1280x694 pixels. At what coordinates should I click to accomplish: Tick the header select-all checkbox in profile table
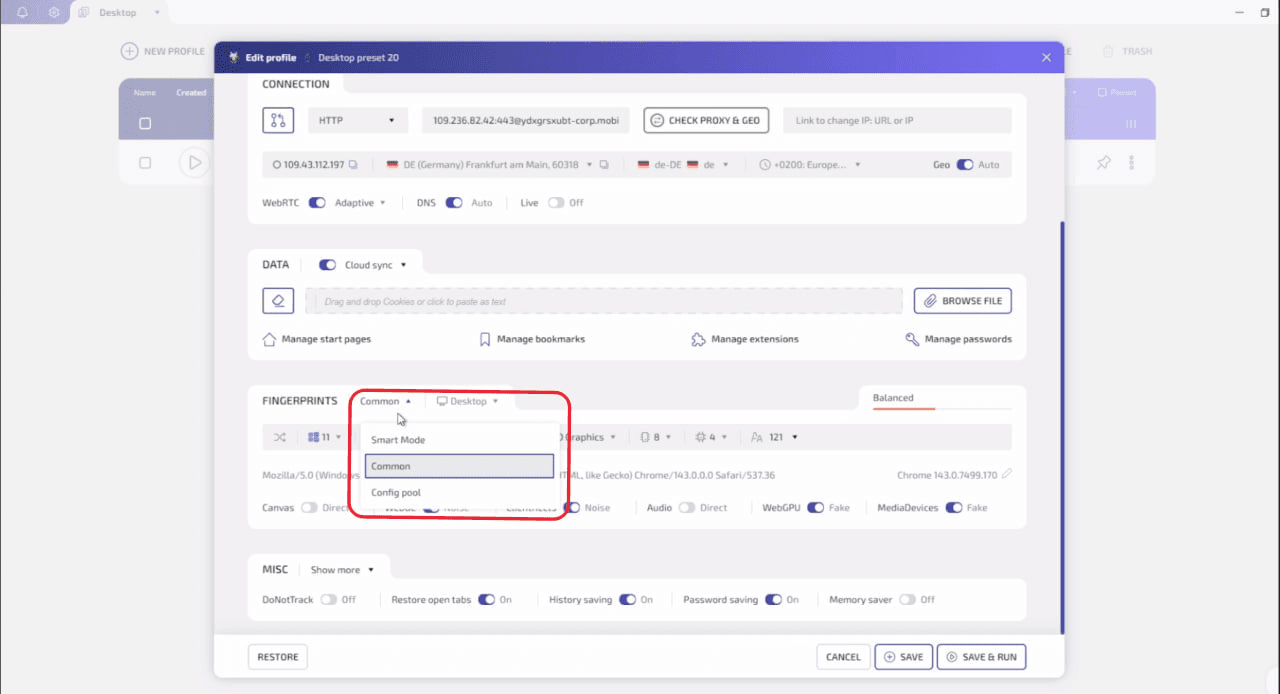click(145, 124)
